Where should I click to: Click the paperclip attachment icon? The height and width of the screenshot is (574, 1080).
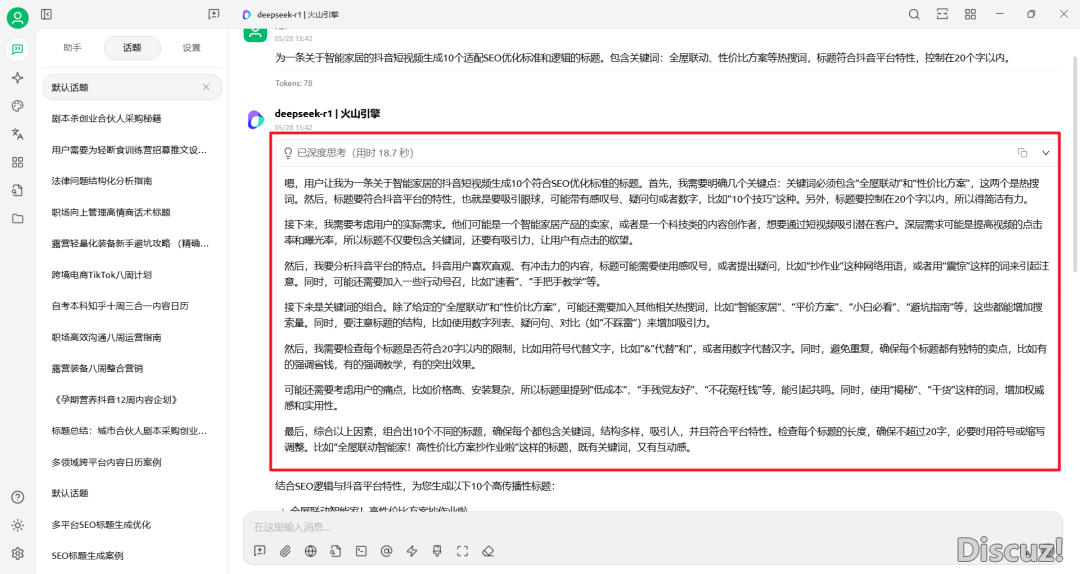[285, 551]
